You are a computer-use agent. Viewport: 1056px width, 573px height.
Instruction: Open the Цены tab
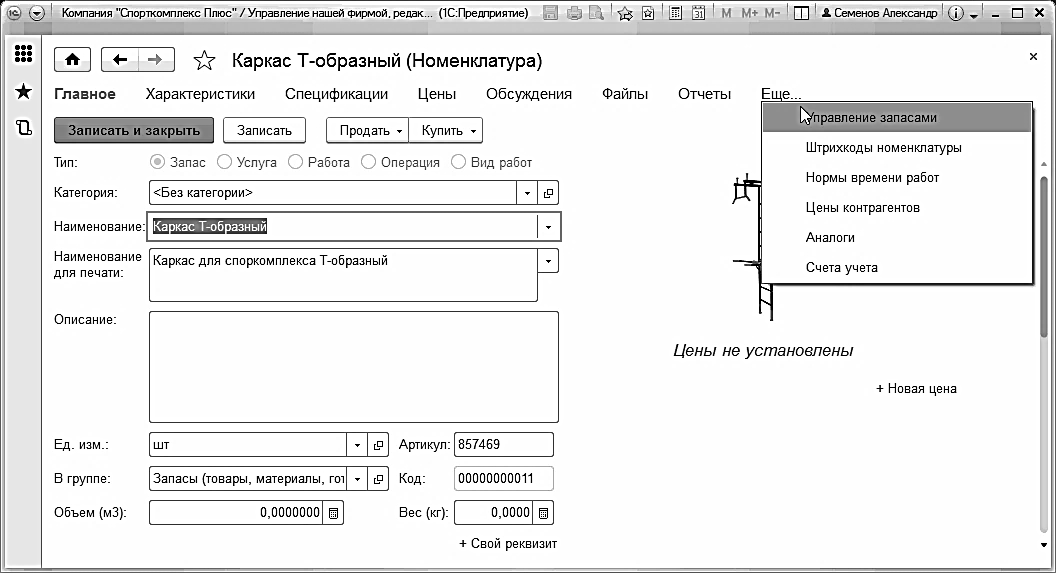tap(436, 94)
